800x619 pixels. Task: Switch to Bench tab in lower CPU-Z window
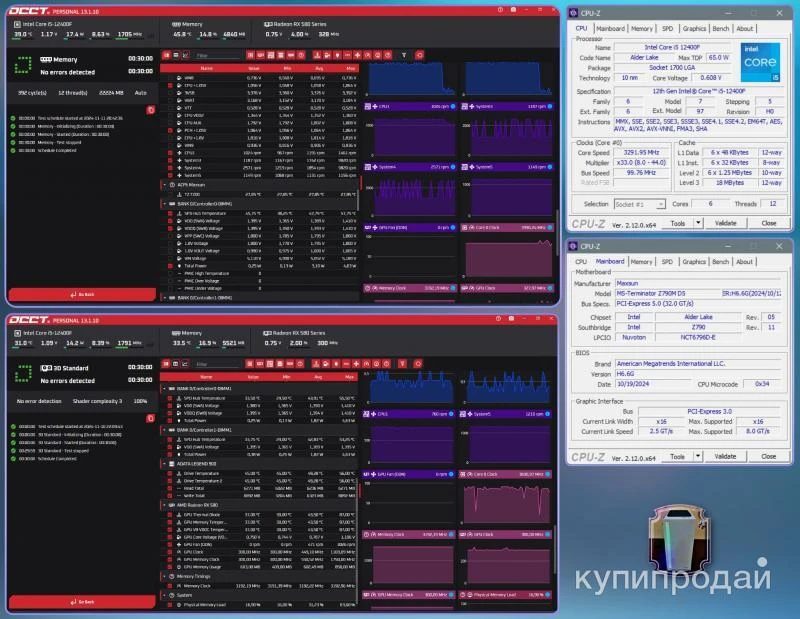click(x=722, y=262)
